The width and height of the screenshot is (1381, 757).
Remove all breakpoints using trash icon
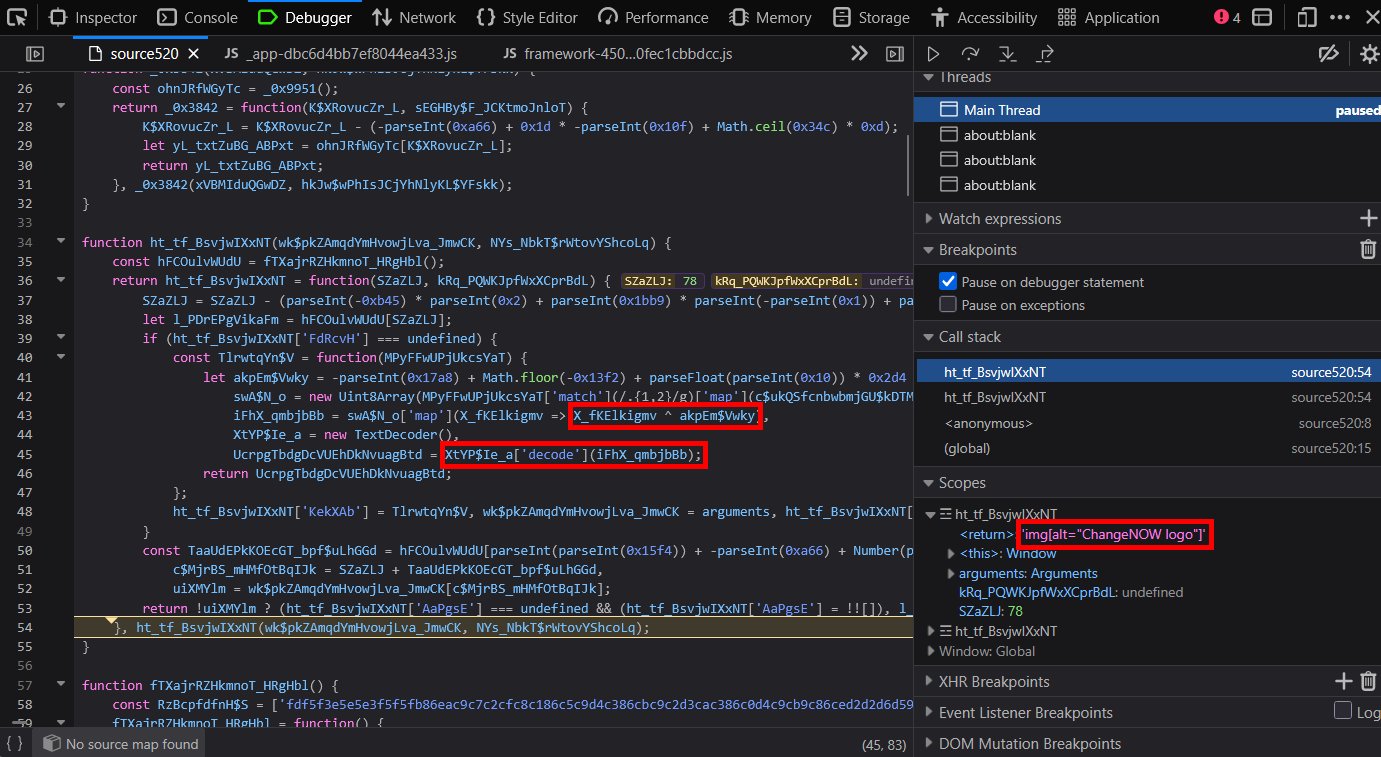point(1368,250)
